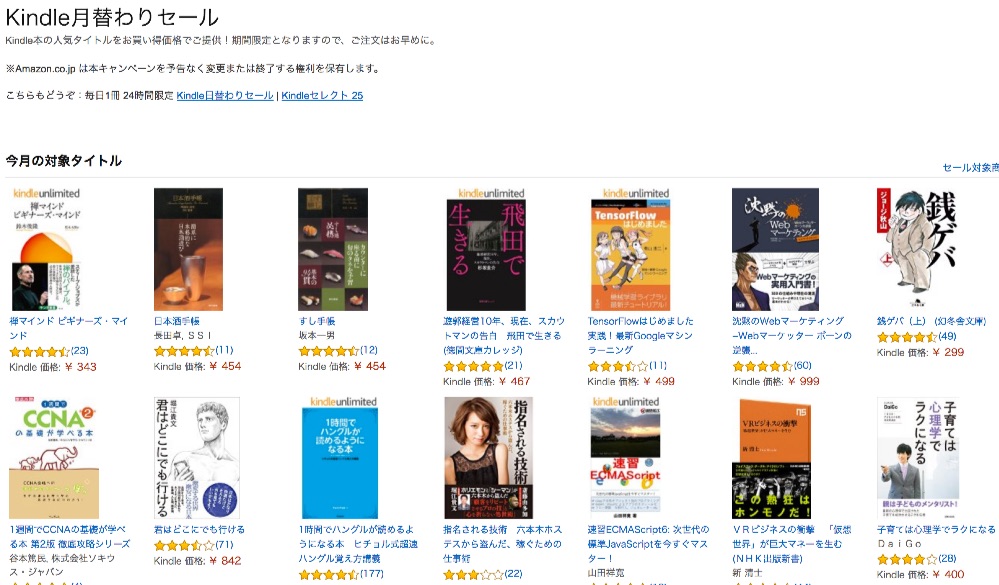
Task: Open the Kindle日替わりセール link
Action: tap(225, 96)
